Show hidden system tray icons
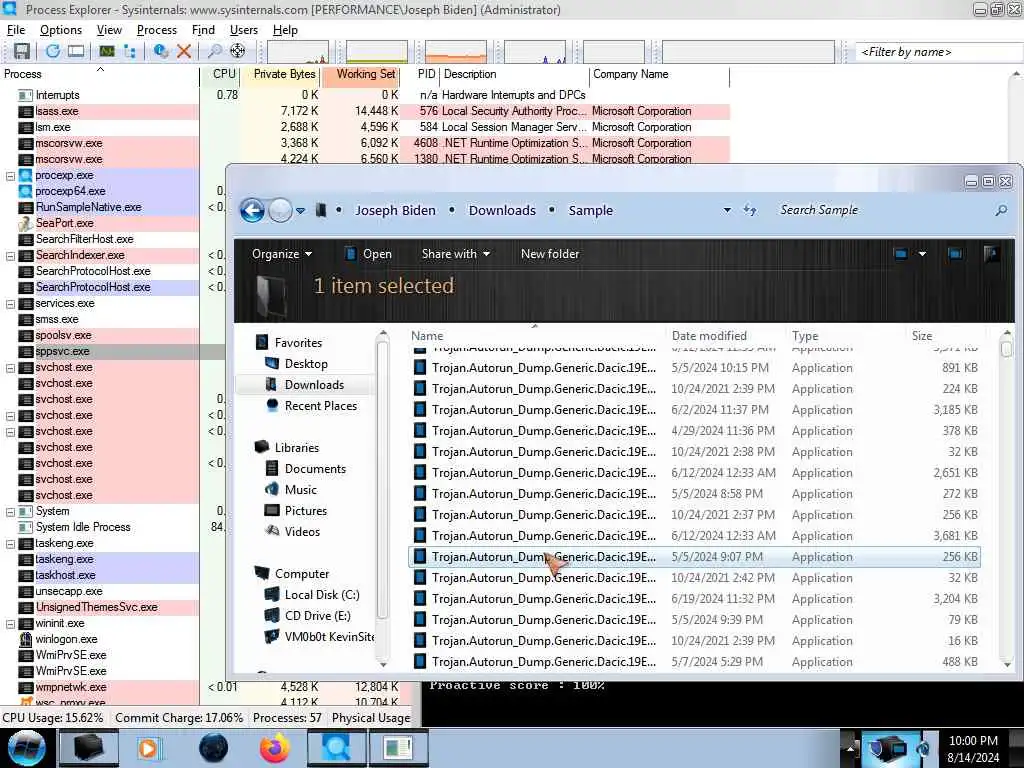 pyautogui.click(x=850, y=748)
